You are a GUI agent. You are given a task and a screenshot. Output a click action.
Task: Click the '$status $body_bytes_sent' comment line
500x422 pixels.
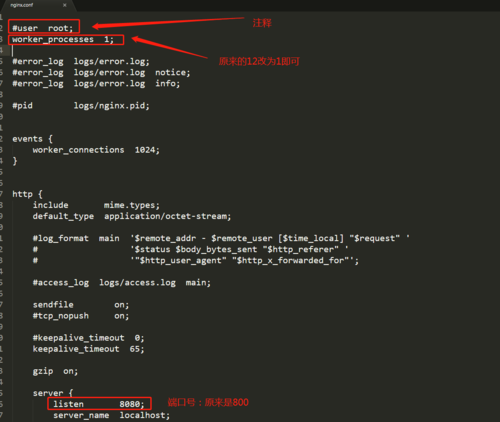click(x=191, y=249)
